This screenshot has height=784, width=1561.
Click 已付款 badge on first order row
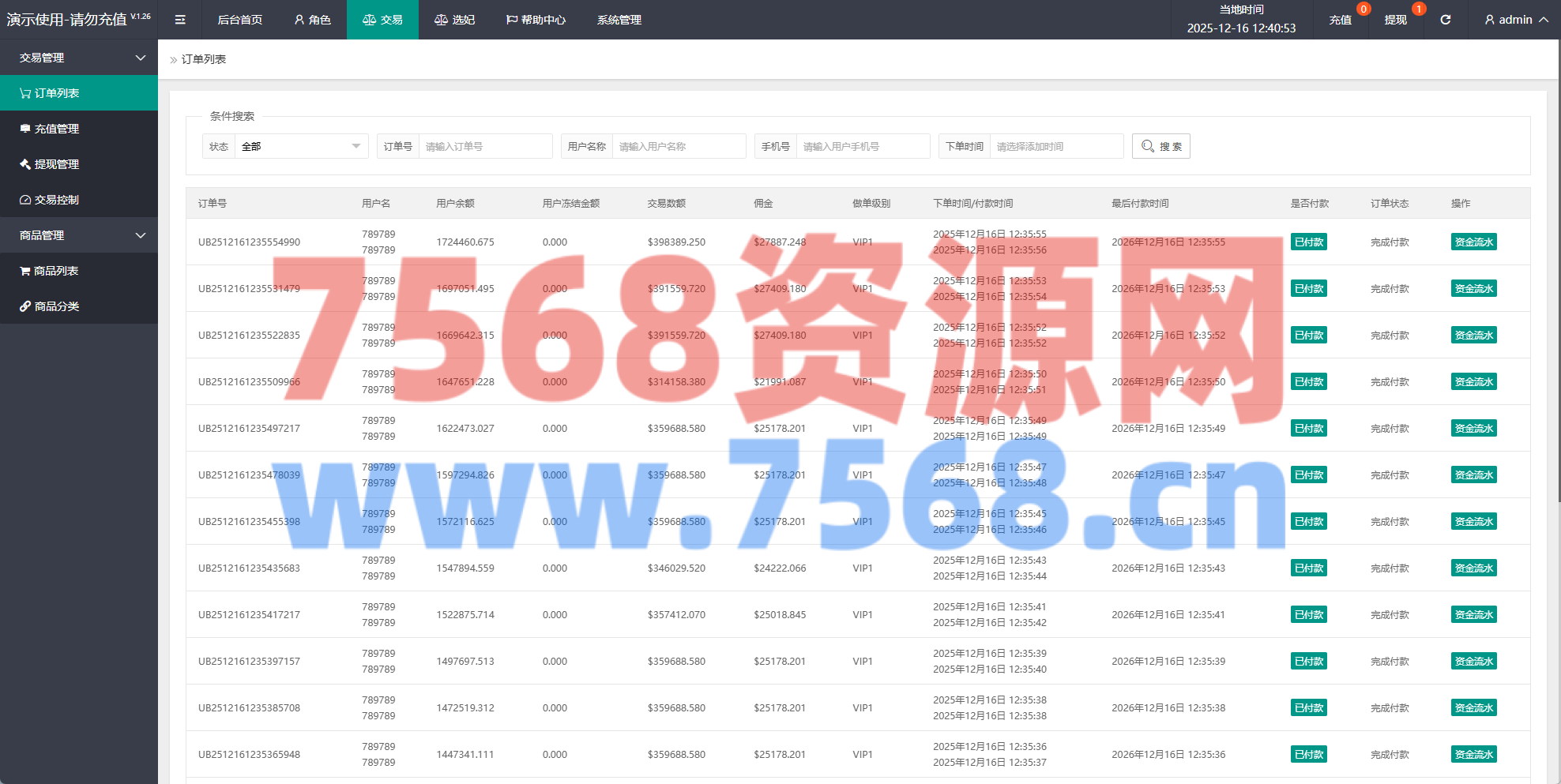(x=1308, y=242)
